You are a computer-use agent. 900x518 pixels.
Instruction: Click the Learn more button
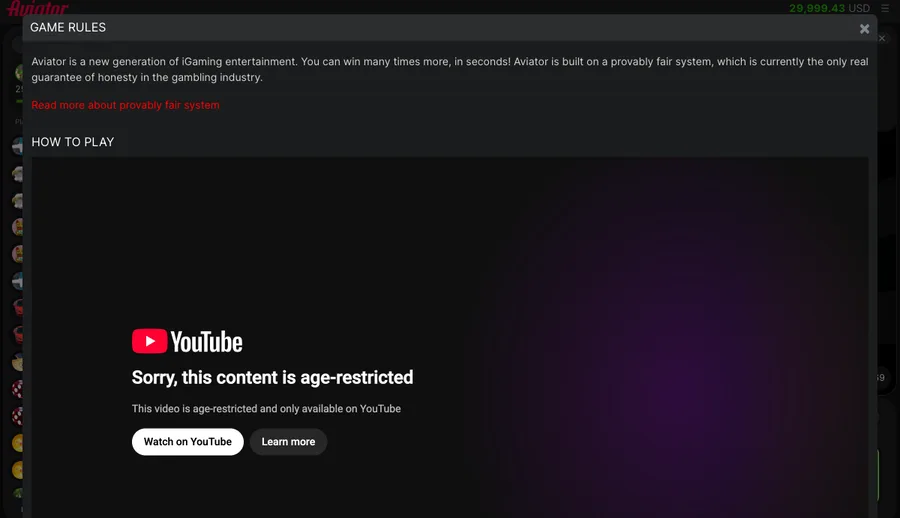pos(288,442)
